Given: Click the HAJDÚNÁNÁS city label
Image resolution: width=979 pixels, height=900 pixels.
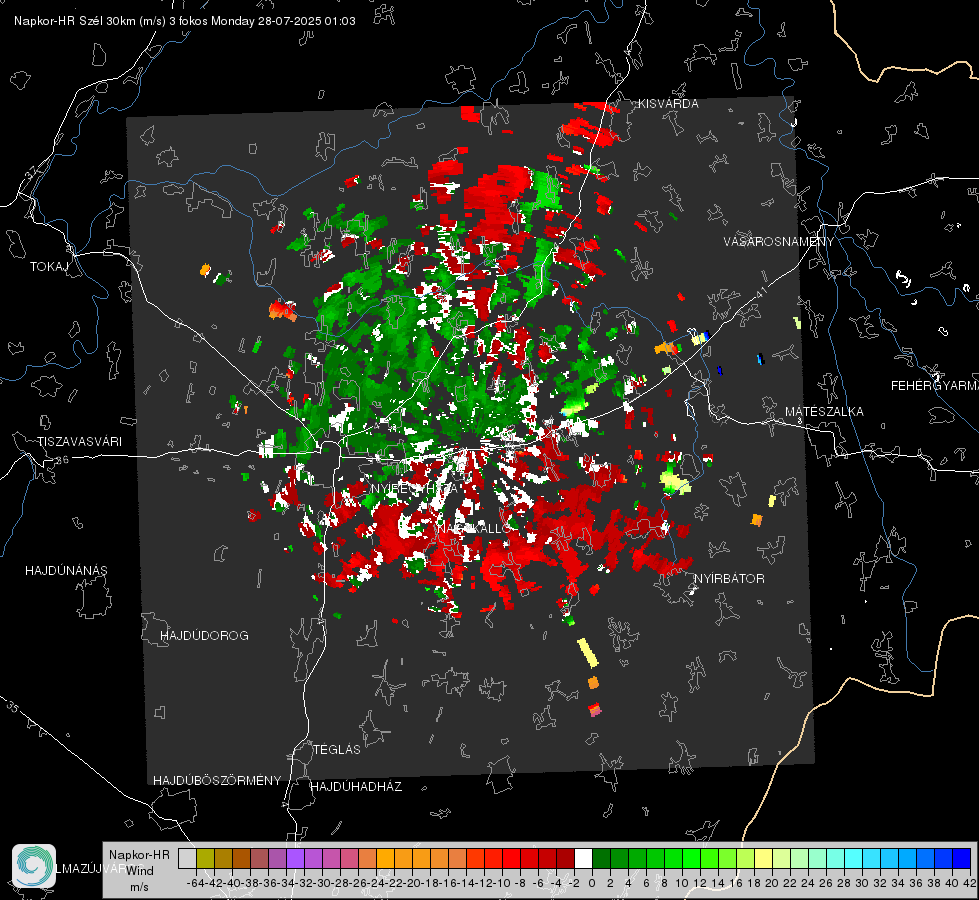Looking at the screenshot, I should coord(66,571).
